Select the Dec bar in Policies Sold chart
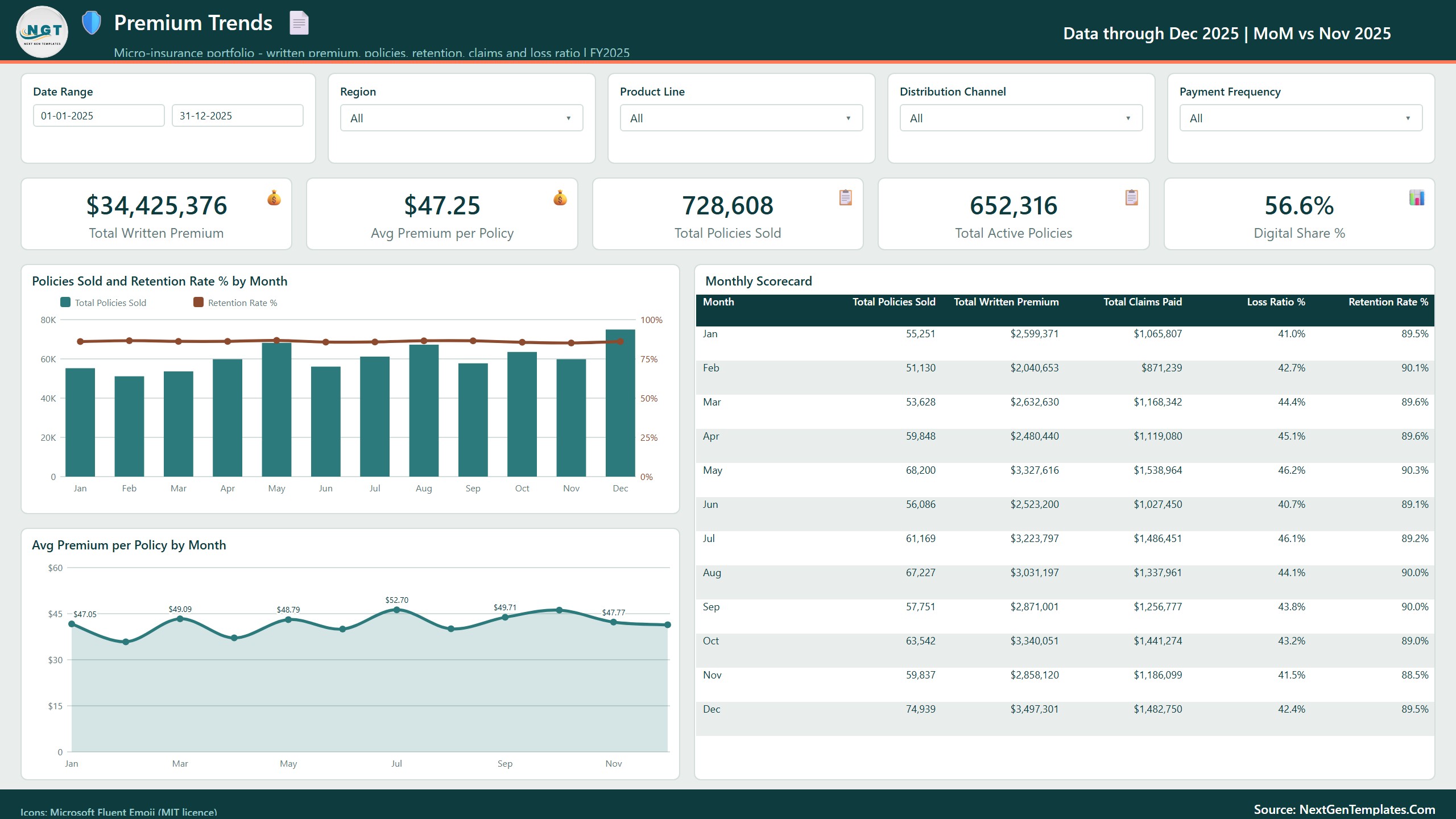 (621, 403)
